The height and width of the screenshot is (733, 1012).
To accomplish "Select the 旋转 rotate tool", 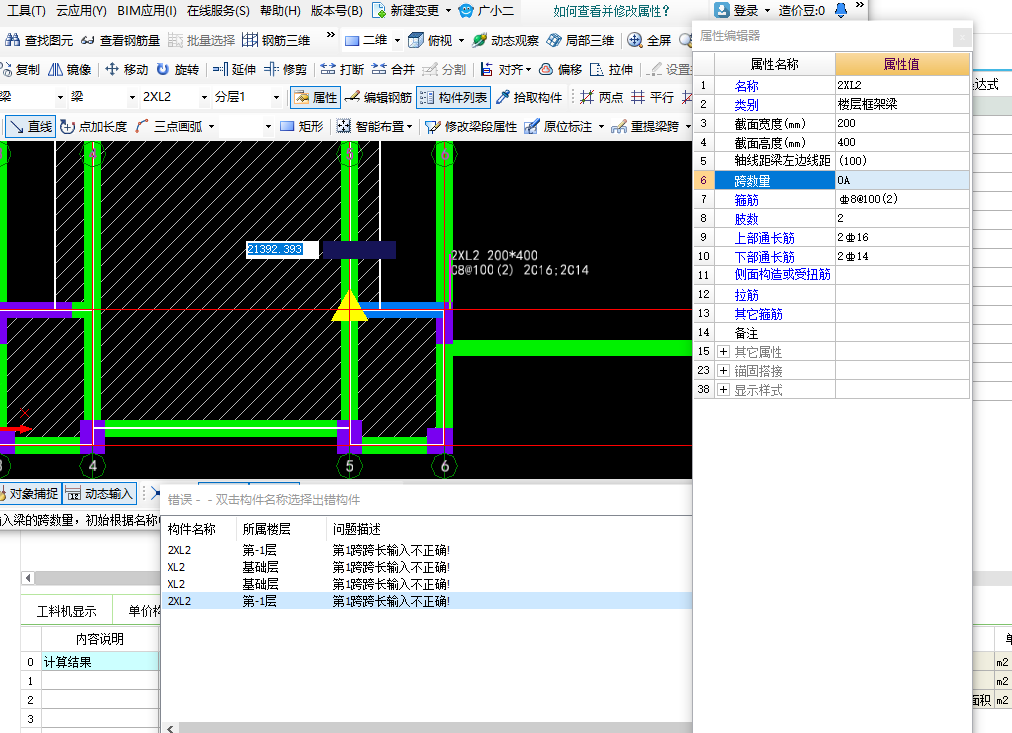I will [177, 69].
